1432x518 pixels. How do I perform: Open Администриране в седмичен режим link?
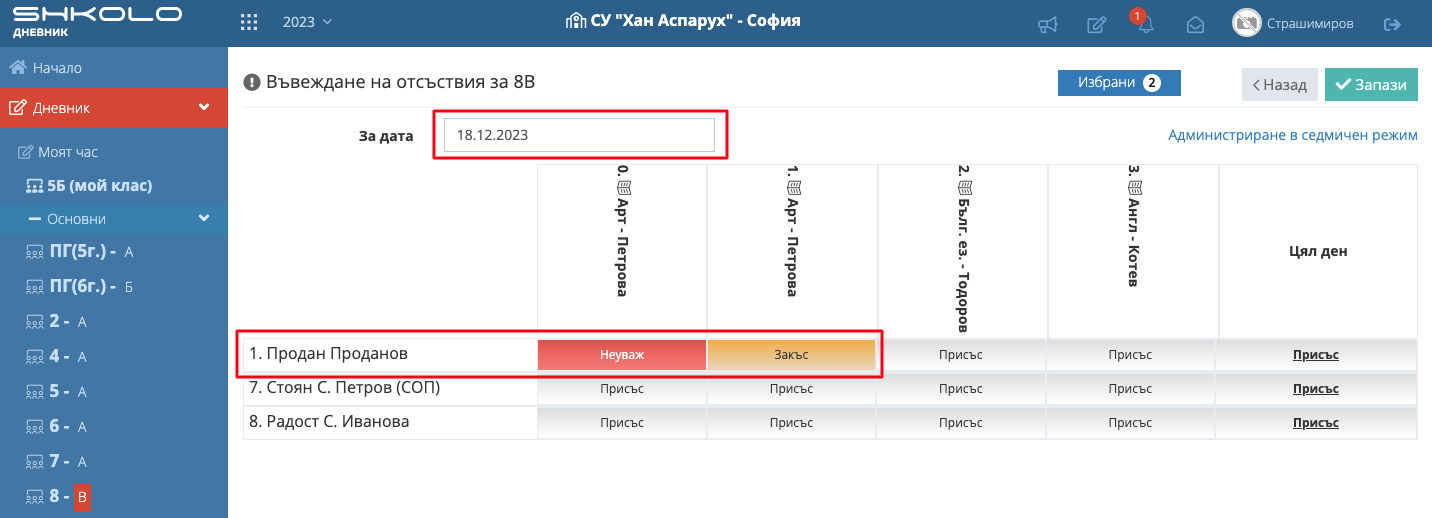(1292, 135)
